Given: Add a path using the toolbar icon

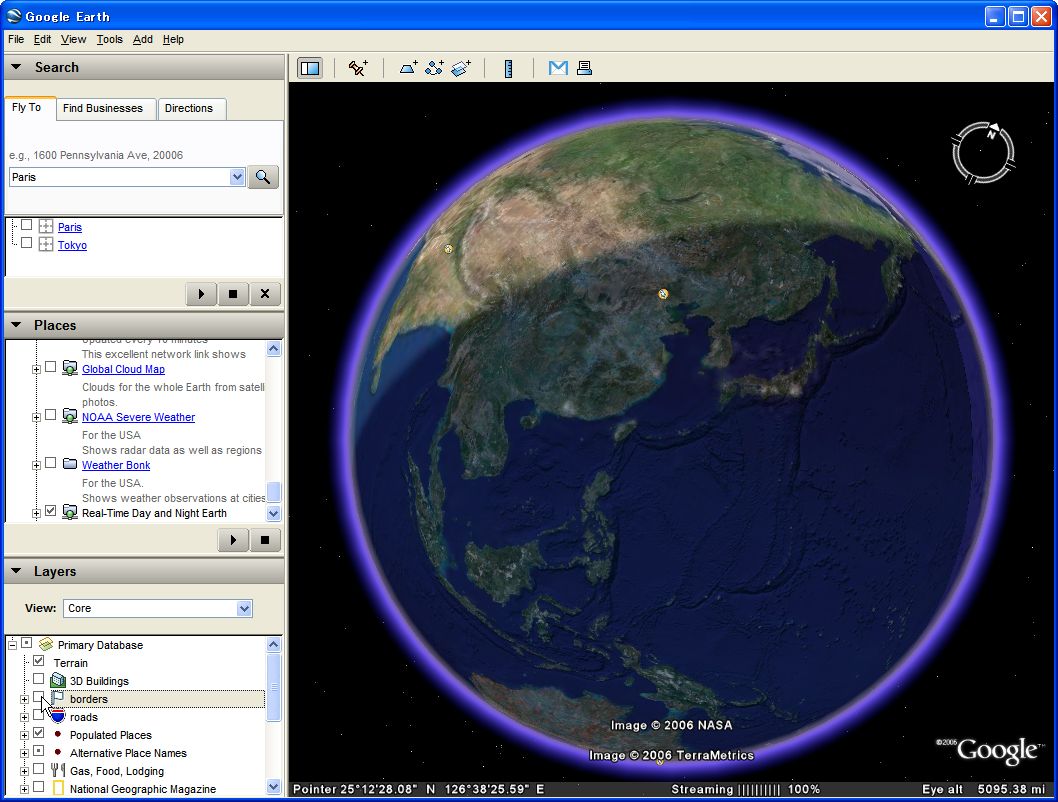Looking at the screenshot, I should point(434,68).
